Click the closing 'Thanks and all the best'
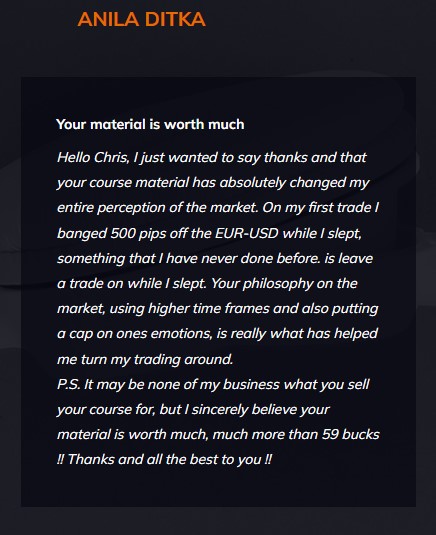The height and width of the screenshot is (535, 436). [143, 460]
